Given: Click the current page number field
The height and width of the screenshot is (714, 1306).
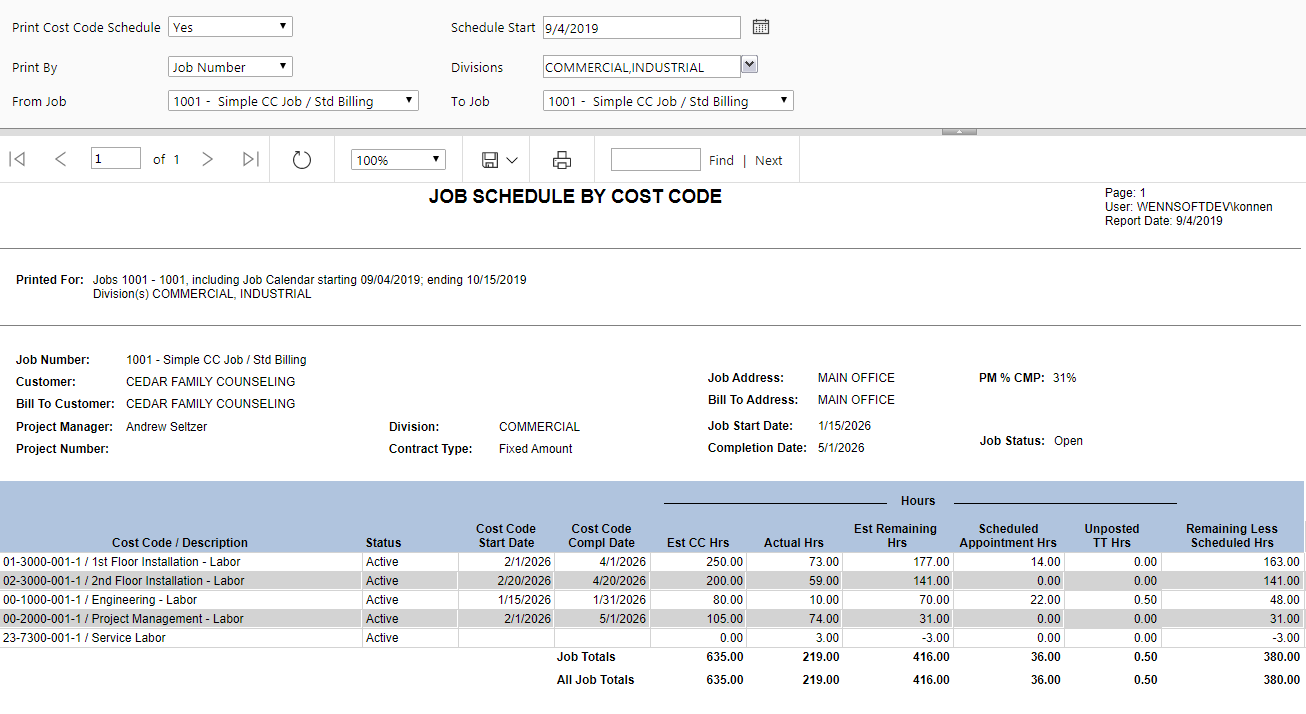Looking at the screenshot, I should click(x=115, y=159).
